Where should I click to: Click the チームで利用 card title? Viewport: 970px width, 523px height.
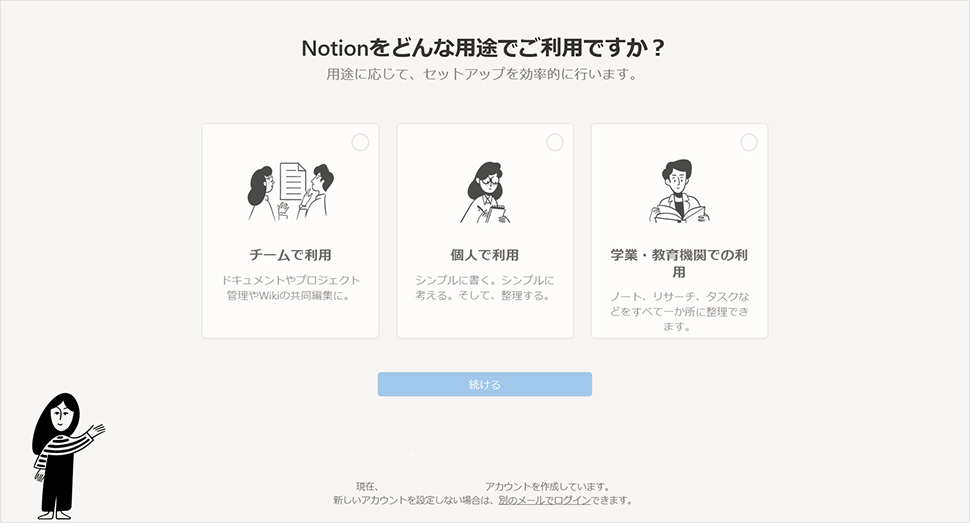click(x=290, y=255)
